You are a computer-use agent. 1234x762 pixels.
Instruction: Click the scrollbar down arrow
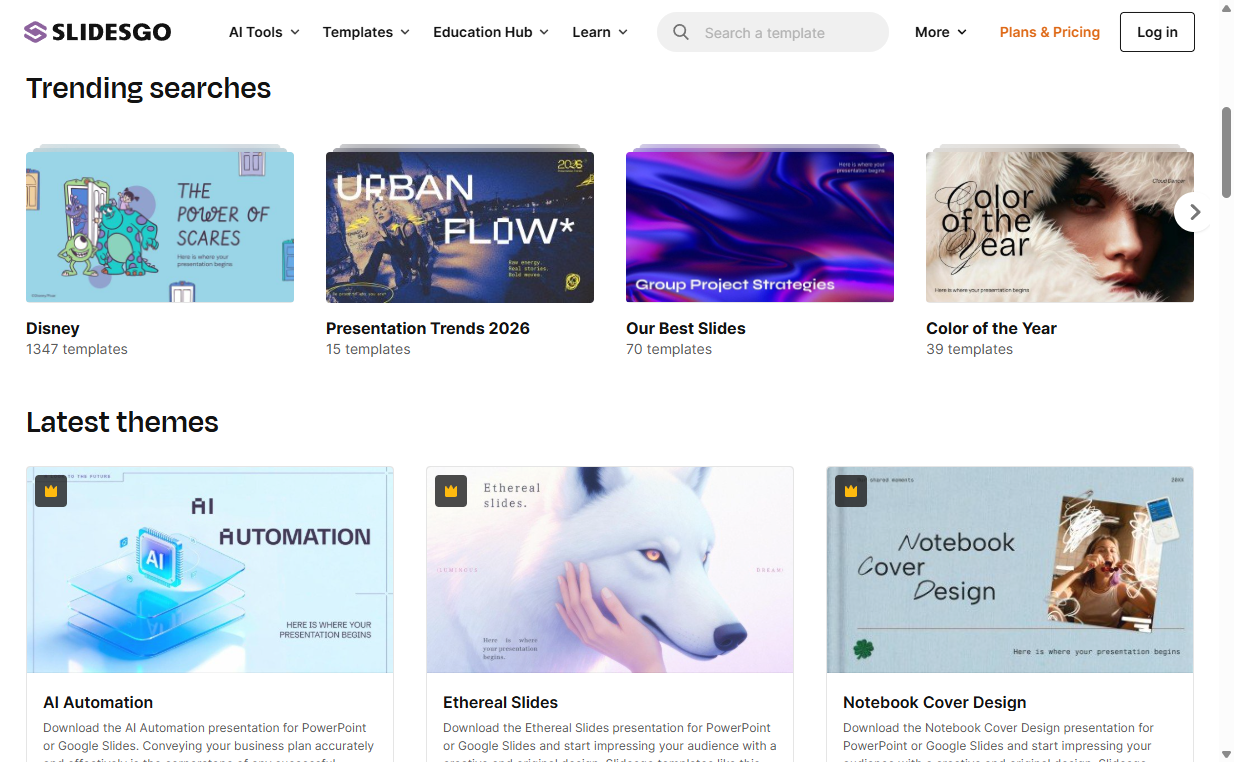[x=1226, y=754]
